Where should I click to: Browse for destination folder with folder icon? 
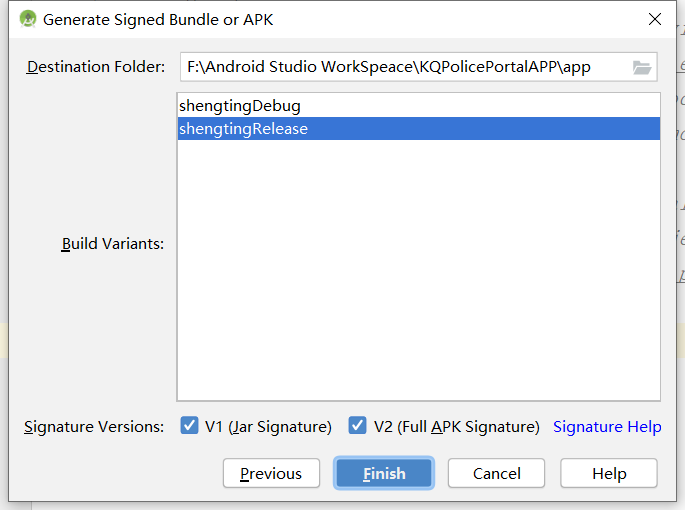pos(642,67)
